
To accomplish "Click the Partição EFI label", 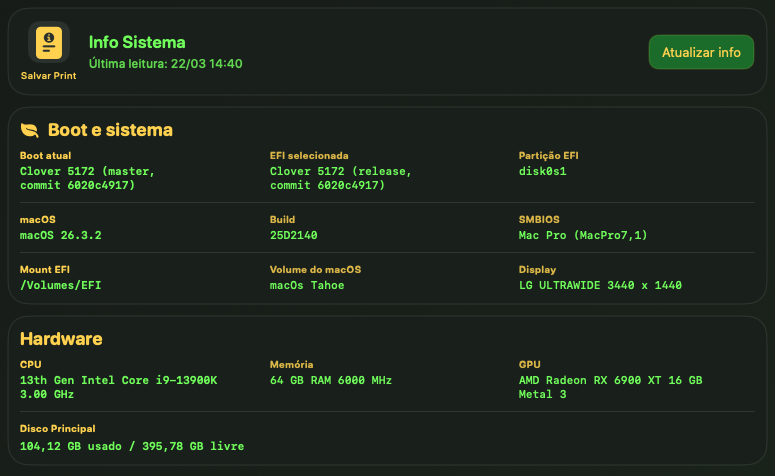I will (548, 156).
